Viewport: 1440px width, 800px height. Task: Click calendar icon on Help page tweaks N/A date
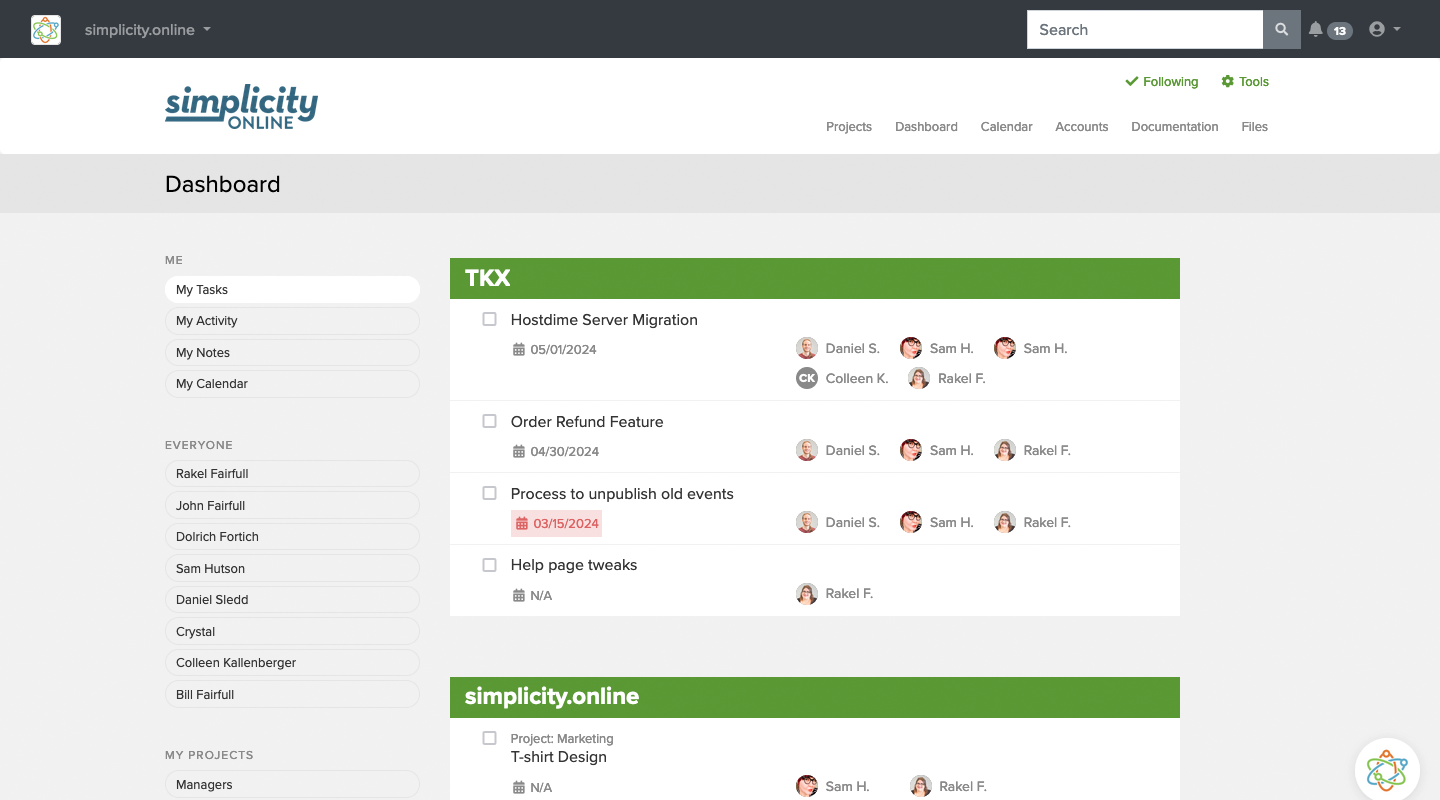(x=519, y=595)
